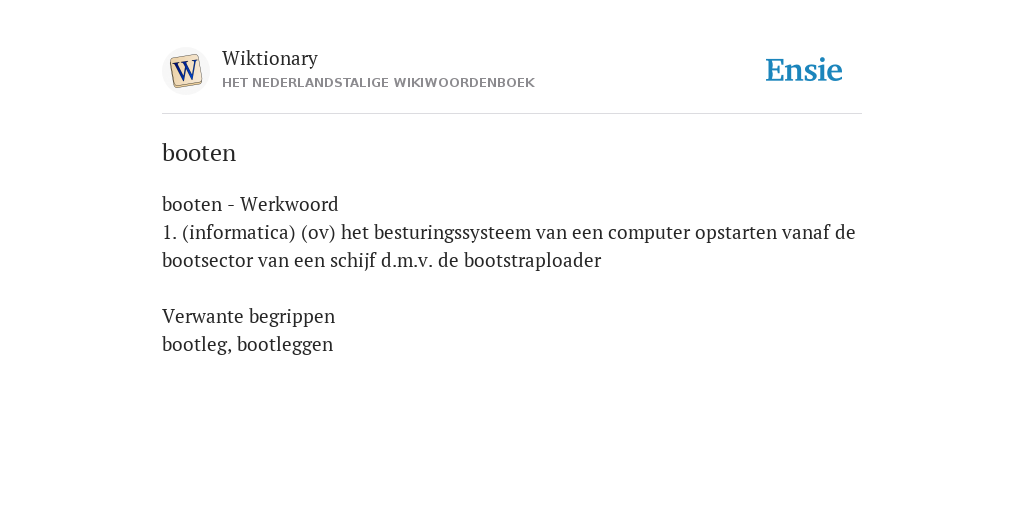Select the 'booten - Werkwoord' line

250,204
